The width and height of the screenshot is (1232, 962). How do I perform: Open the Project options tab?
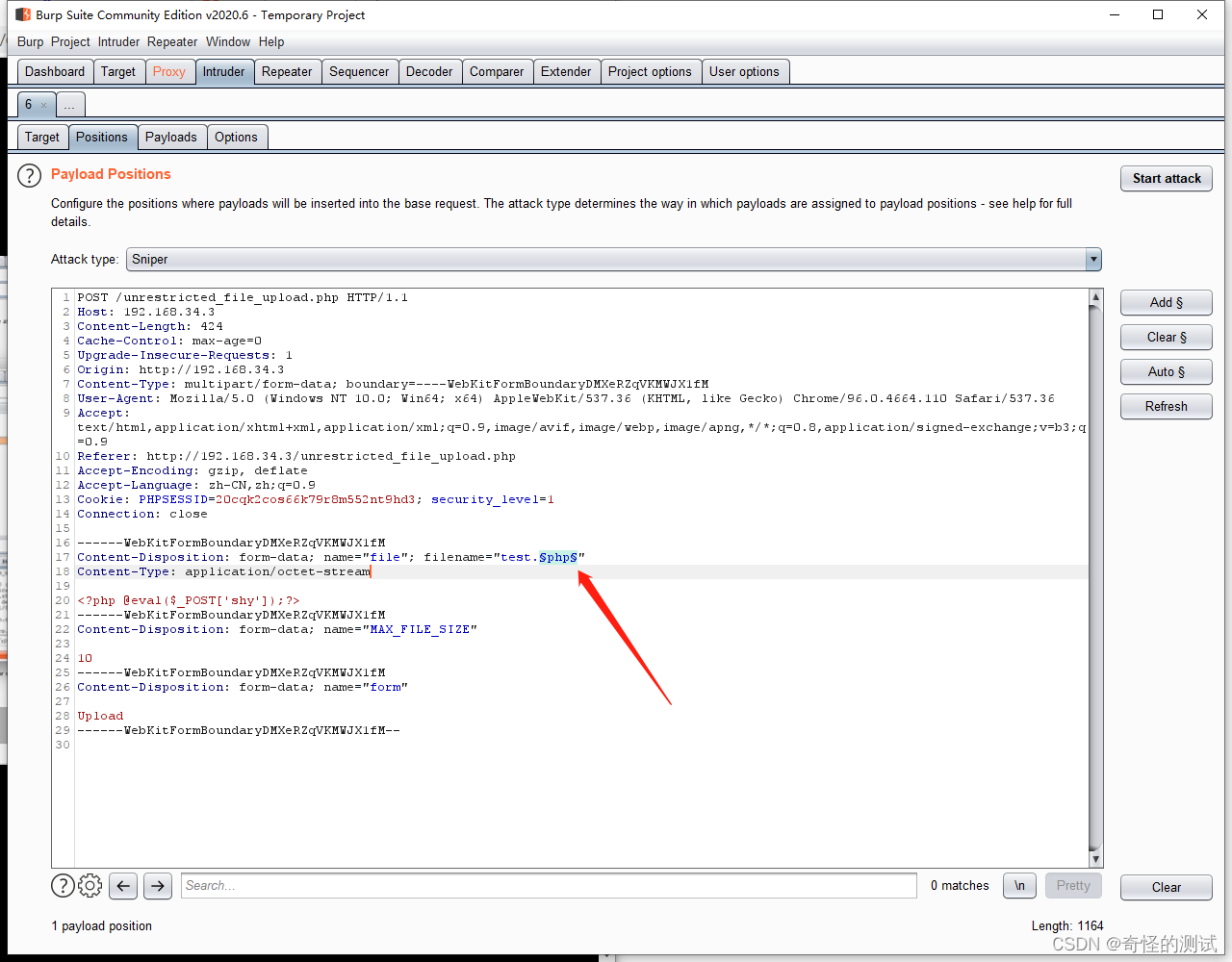pos(650,72)
